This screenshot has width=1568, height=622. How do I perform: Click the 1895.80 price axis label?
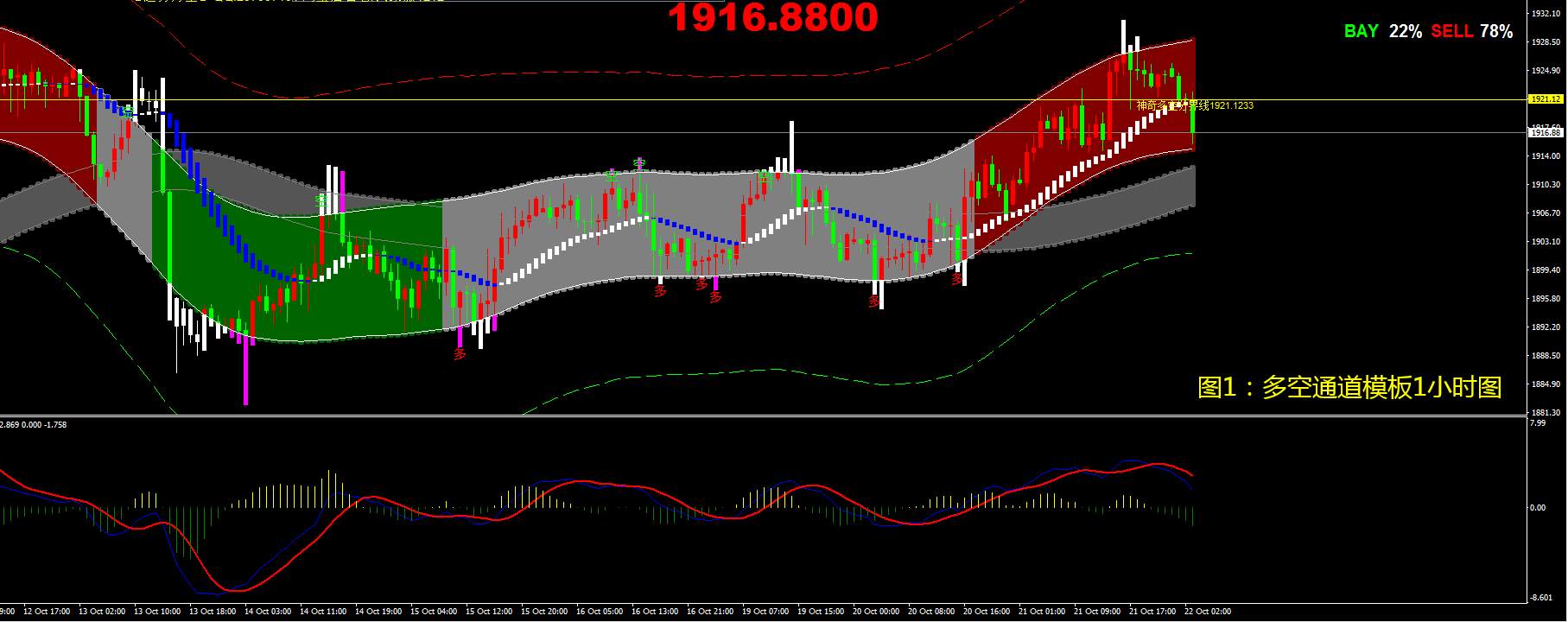1546,299
